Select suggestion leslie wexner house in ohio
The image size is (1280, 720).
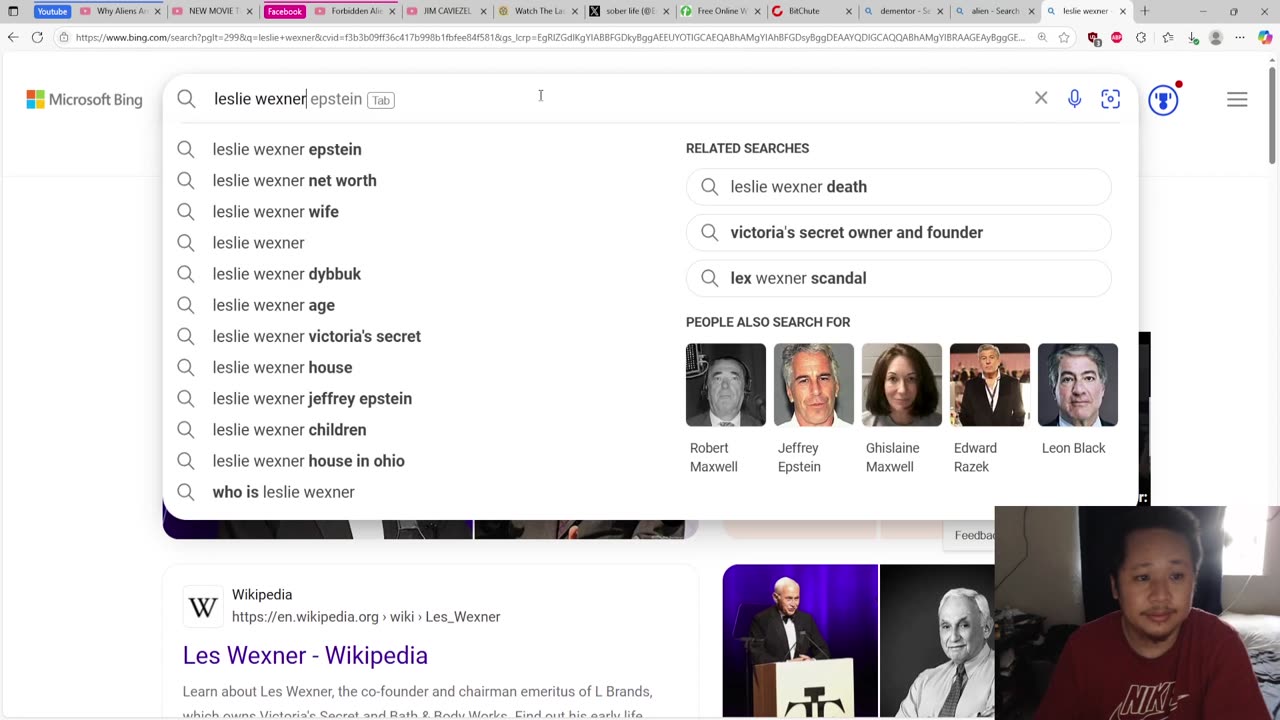tap(308, 460)
